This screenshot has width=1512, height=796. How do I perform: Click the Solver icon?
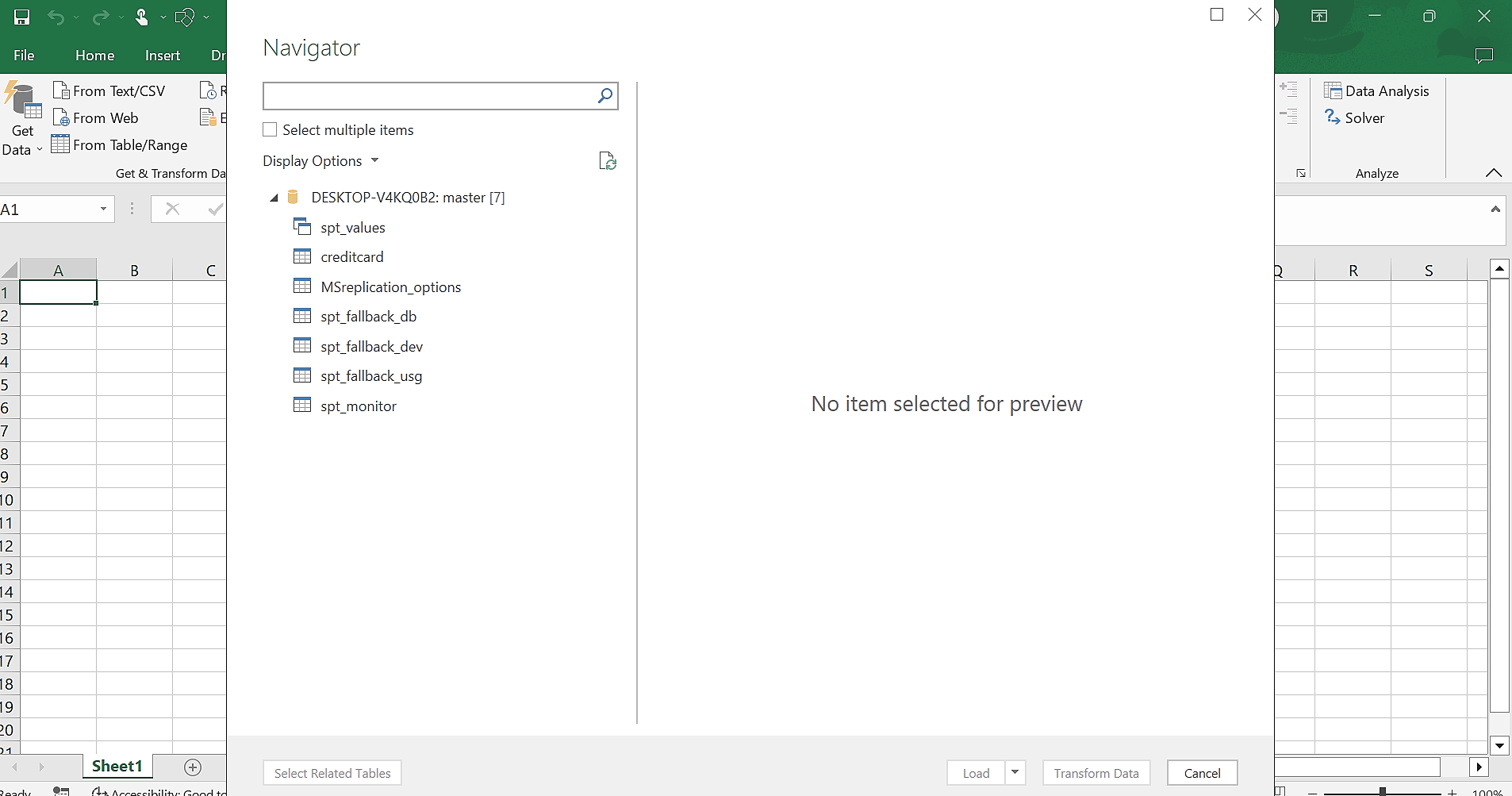1333,117
